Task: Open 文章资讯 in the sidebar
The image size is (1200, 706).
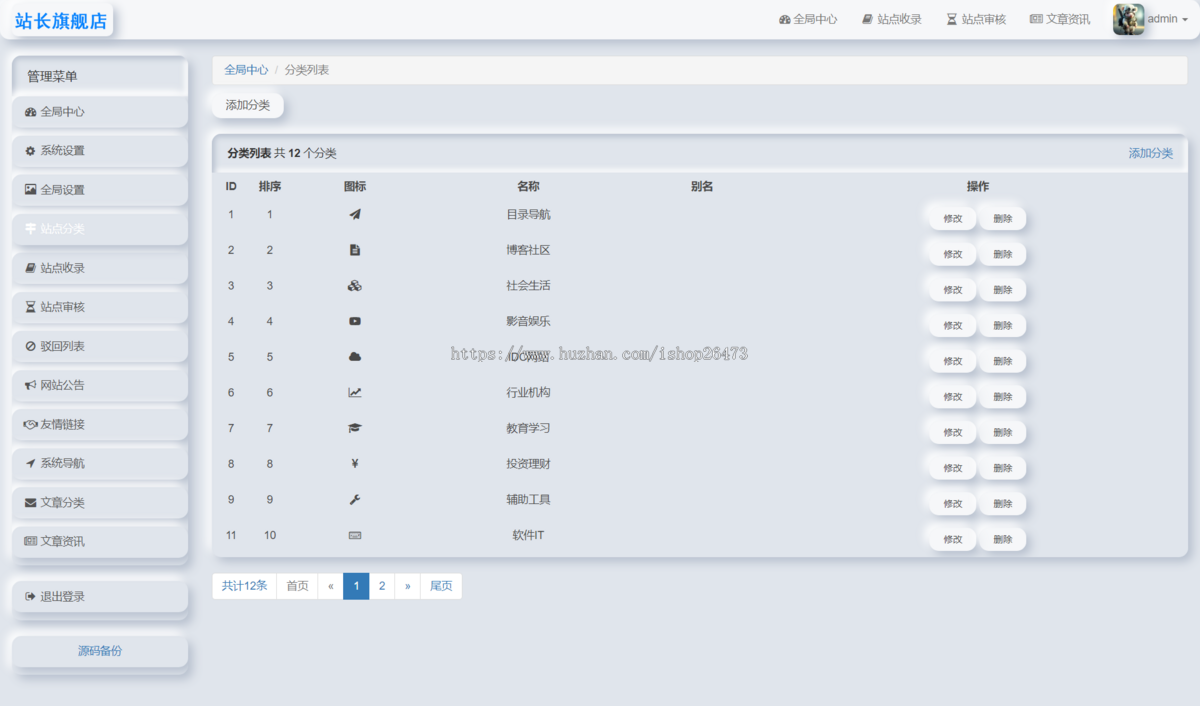Action: pyautogui.click(x=100, y=541)
